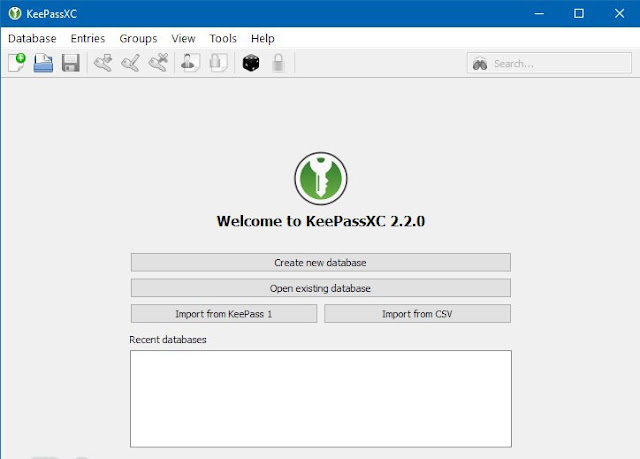This screenshot has height=459, width=640.
Task: Click Open existing database button
Action: 321,288
